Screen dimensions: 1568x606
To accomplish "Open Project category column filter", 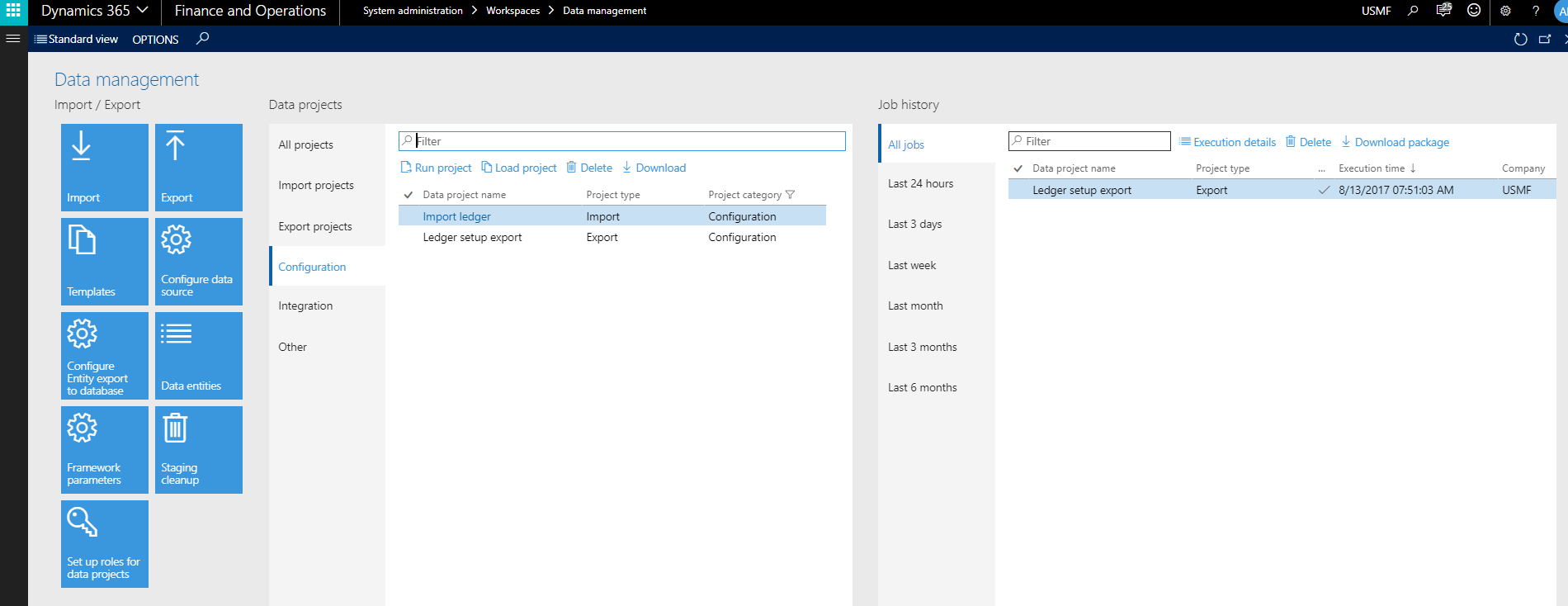I will (x=790, y=195).
